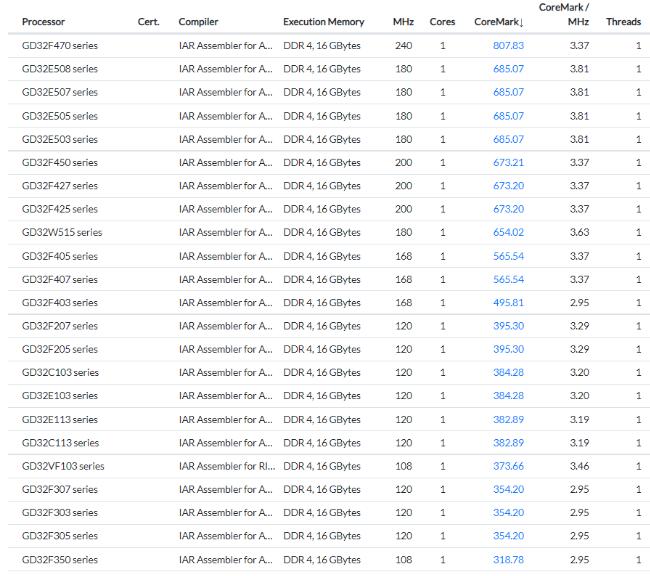650x576 pixels.
Task: Open GD32F405 score 565.54 link
Action: pos(508,256)
